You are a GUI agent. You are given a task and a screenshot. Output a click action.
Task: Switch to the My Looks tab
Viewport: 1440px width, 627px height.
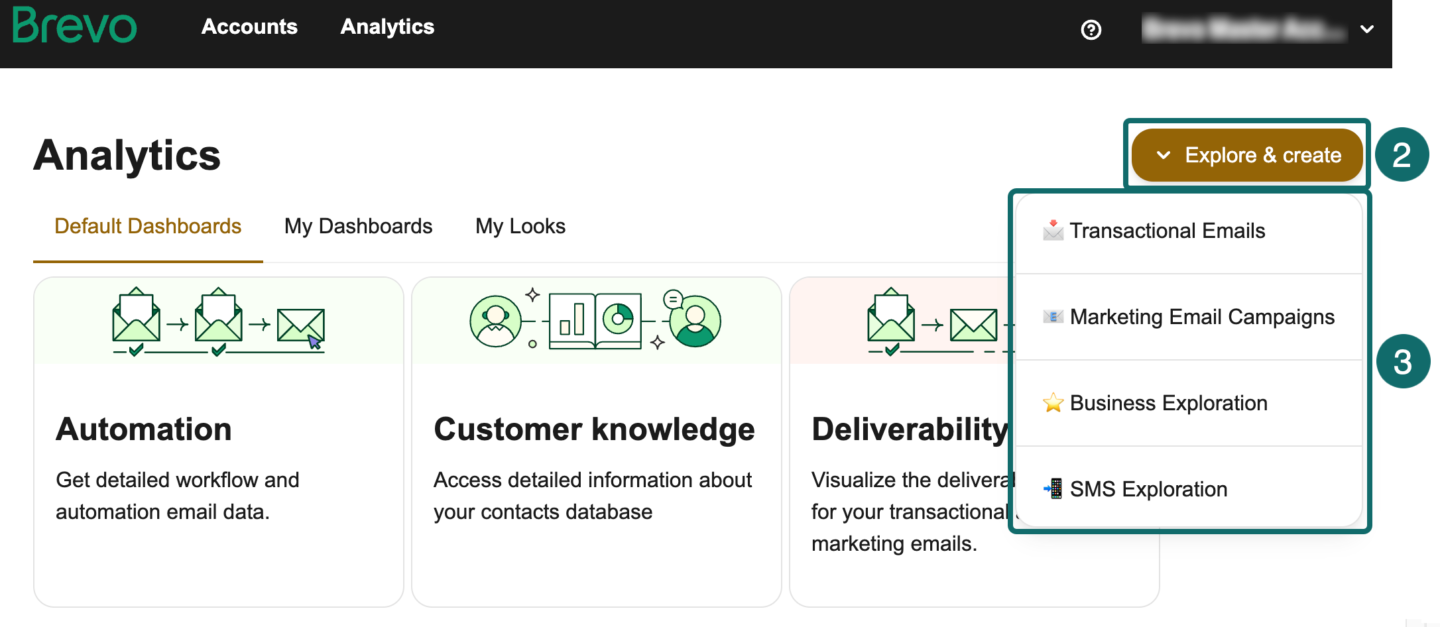point(520,227)
